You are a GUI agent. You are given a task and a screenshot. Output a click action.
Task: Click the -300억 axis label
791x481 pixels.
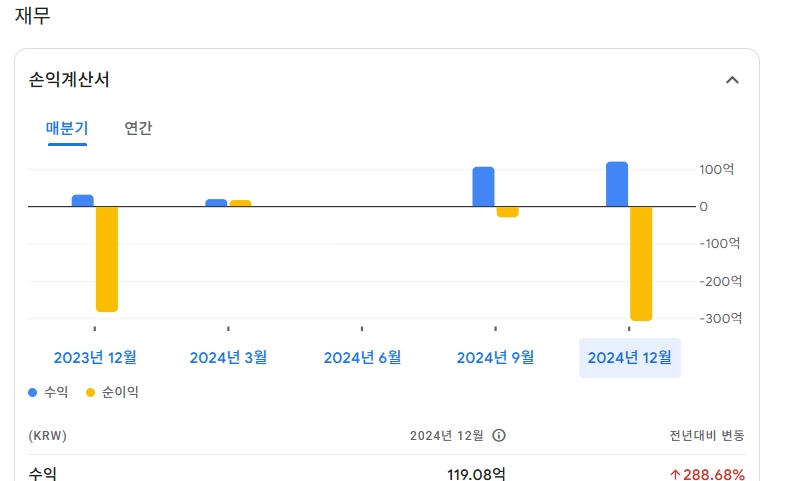720,318
